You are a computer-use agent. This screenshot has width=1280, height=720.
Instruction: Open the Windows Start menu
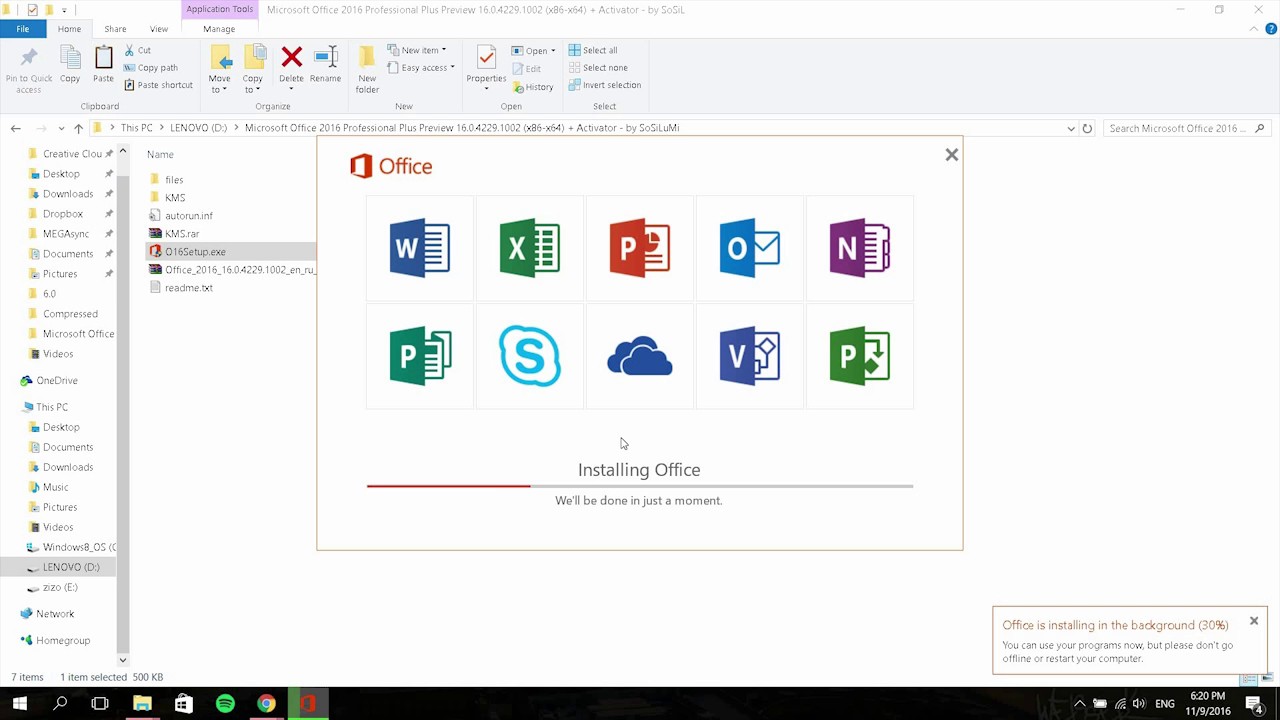(x=19, y=704)
